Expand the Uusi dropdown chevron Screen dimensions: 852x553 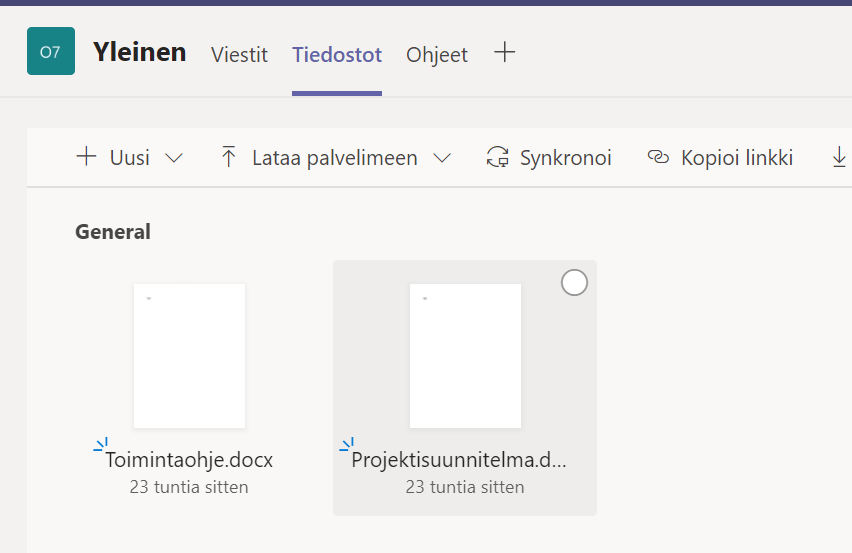coord(173,158)
